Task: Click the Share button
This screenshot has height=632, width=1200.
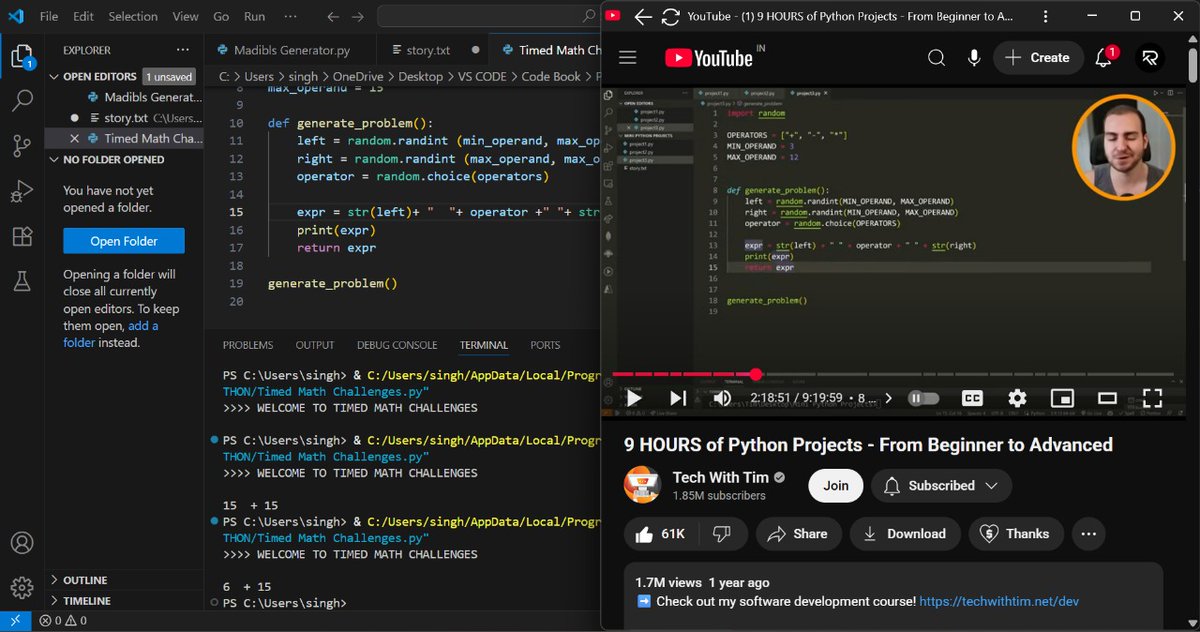Action: coord(797,534)
